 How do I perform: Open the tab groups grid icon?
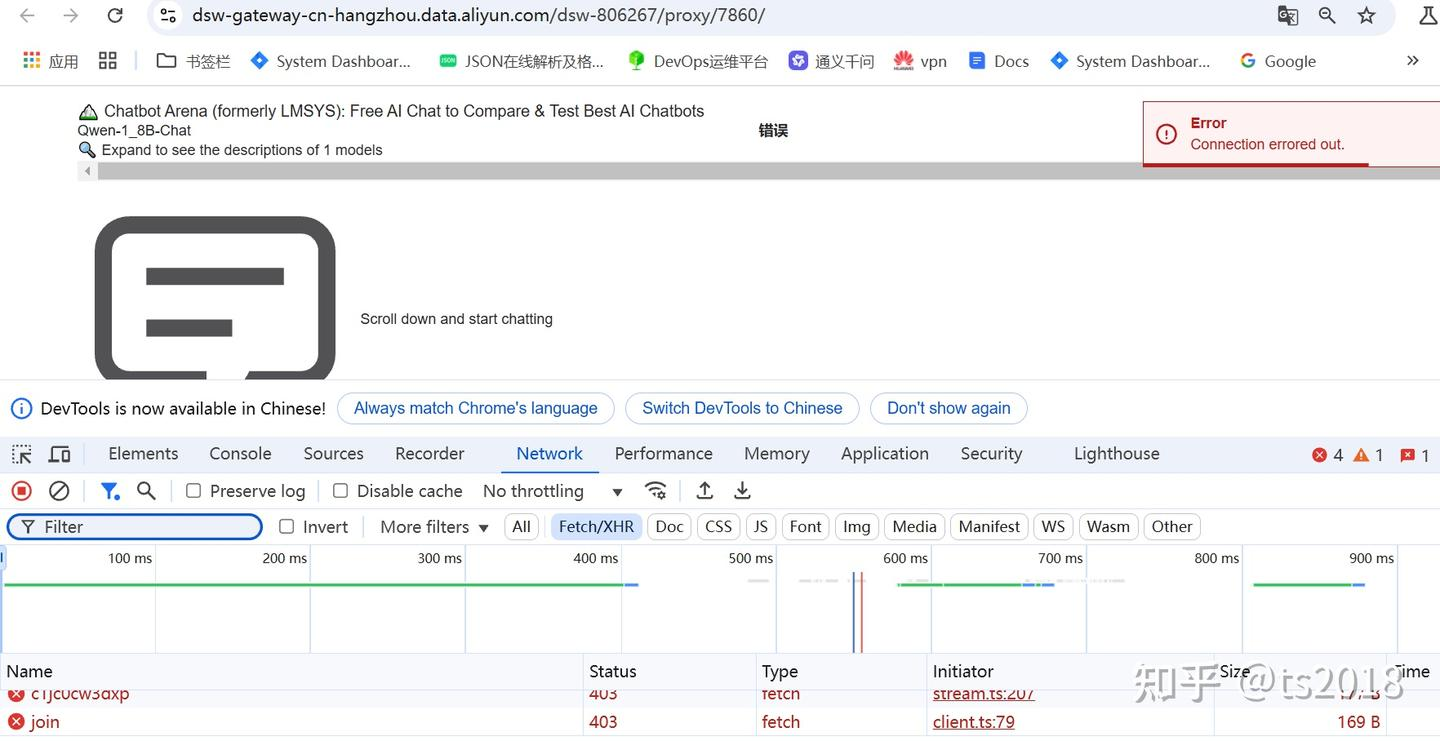click(x=108, y=61)
